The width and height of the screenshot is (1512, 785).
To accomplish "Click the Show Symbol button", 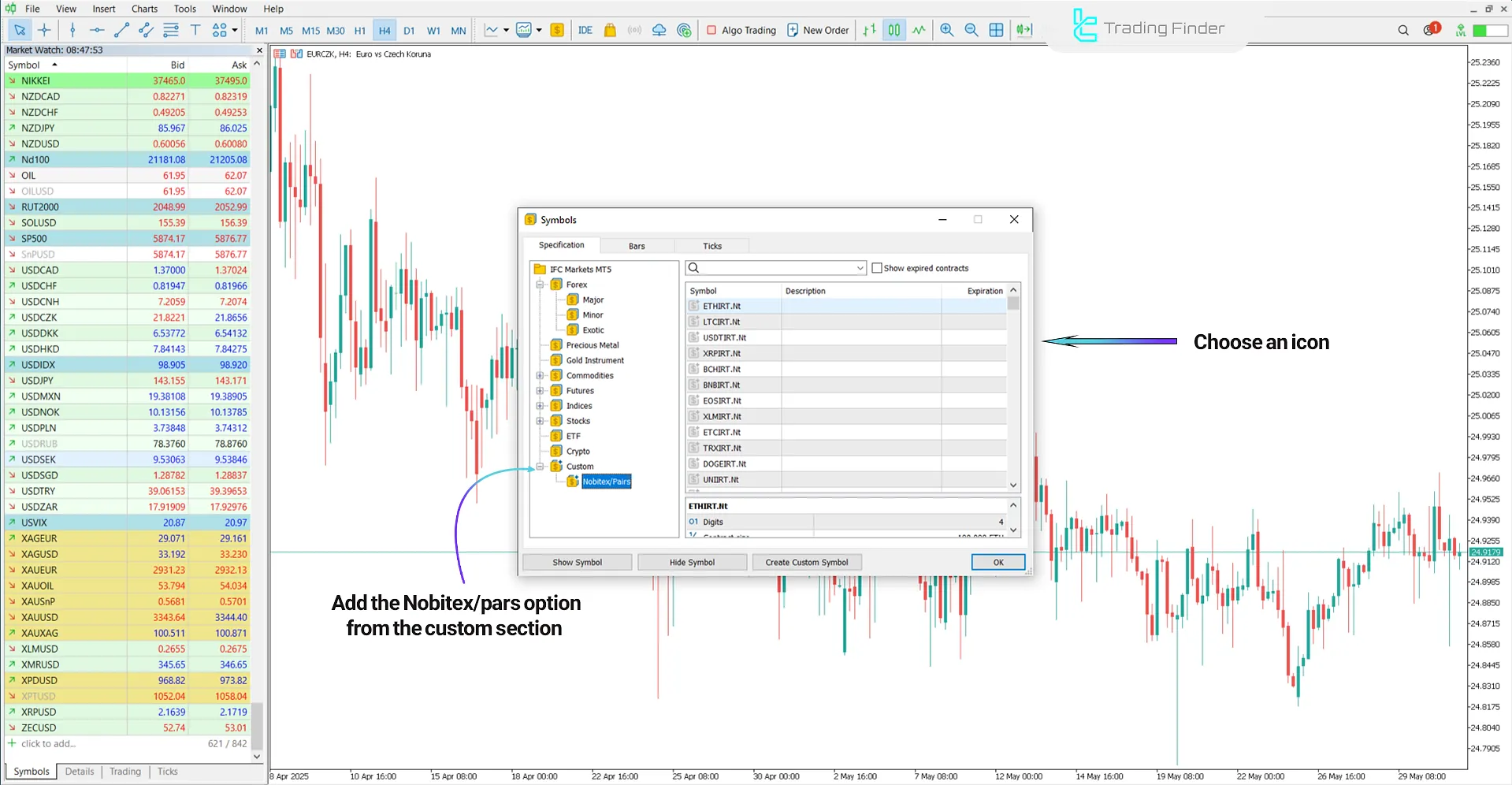I will [x=577, y=562].
